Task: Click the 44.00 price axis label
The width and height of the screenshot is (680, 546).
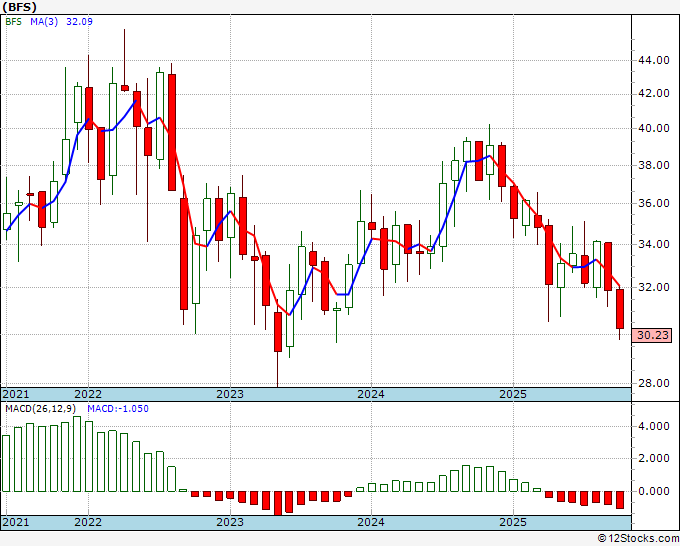Action: (x=654, y=60)
